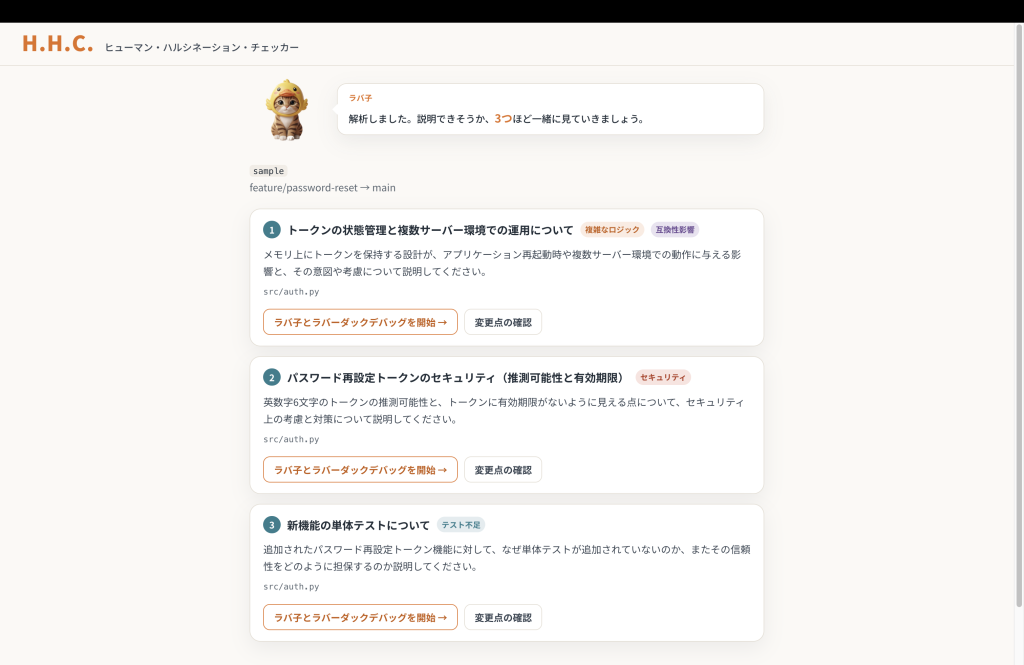Click title 新機能の単体テストについて
The image size is (1024, 665).
(x=359, y=525)
